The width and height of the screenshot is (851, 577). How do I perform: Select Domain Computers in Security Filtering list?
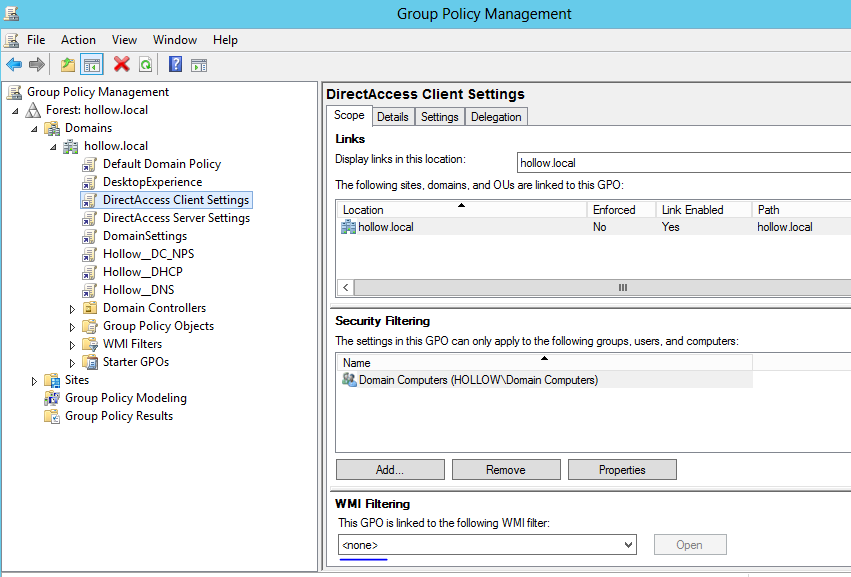tap(478, 380)
